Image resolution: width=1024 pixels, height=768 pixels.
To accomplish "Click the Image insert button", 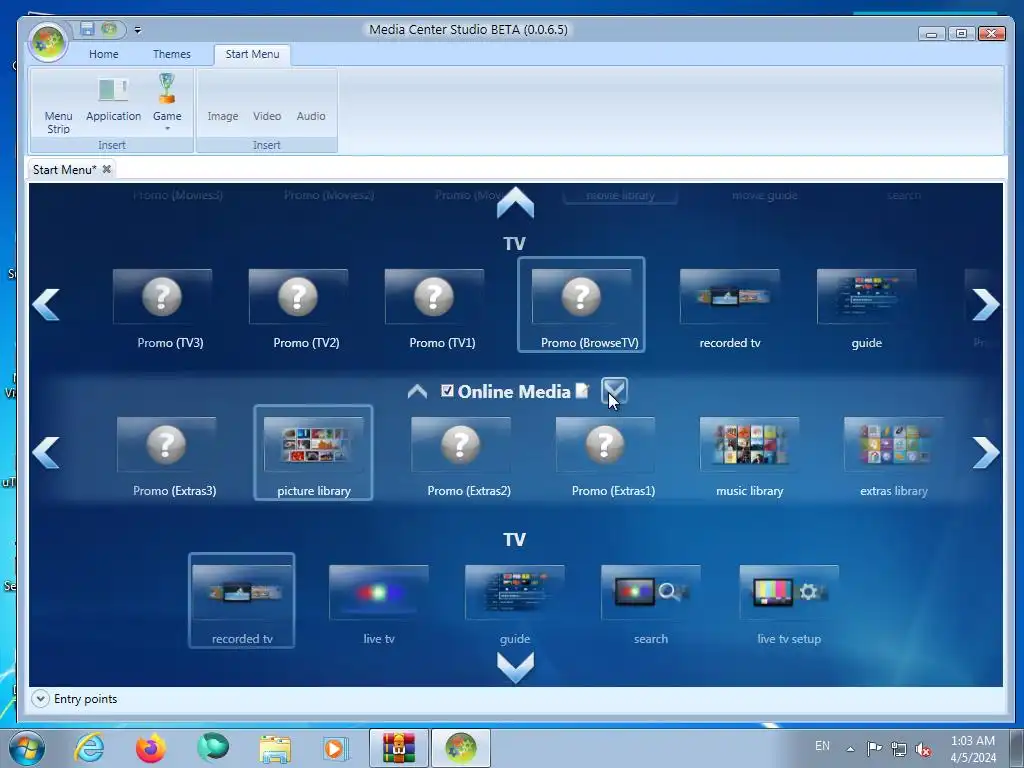I will click(x=223, y=116).
